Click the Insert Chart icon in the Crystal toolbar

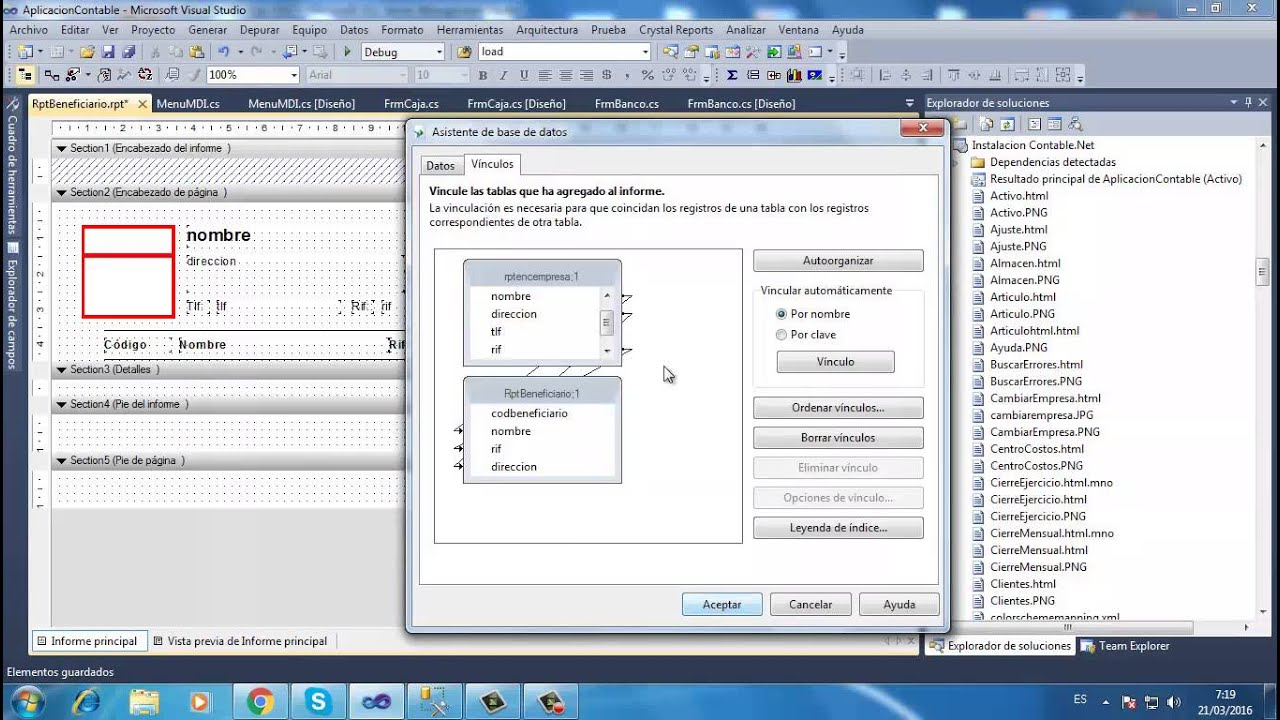pyautogui.click(x=795, y=75)
